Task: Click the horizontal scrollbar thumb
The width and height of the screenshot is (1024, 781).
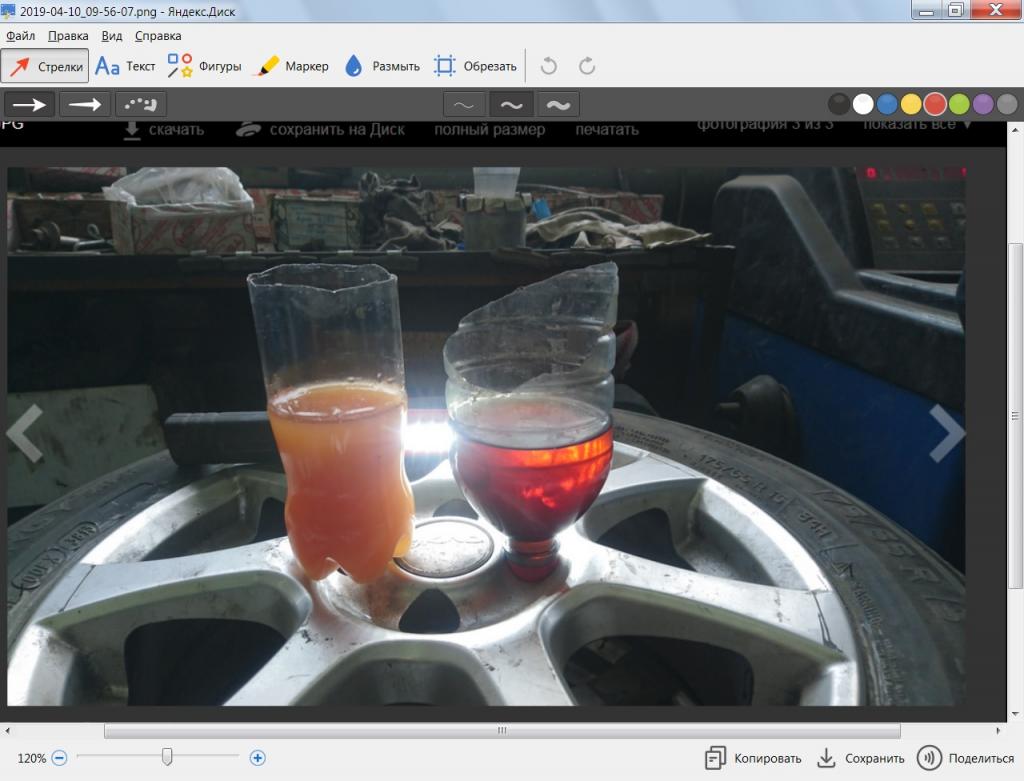Action: pyautogui.click(x=502, y=730)
